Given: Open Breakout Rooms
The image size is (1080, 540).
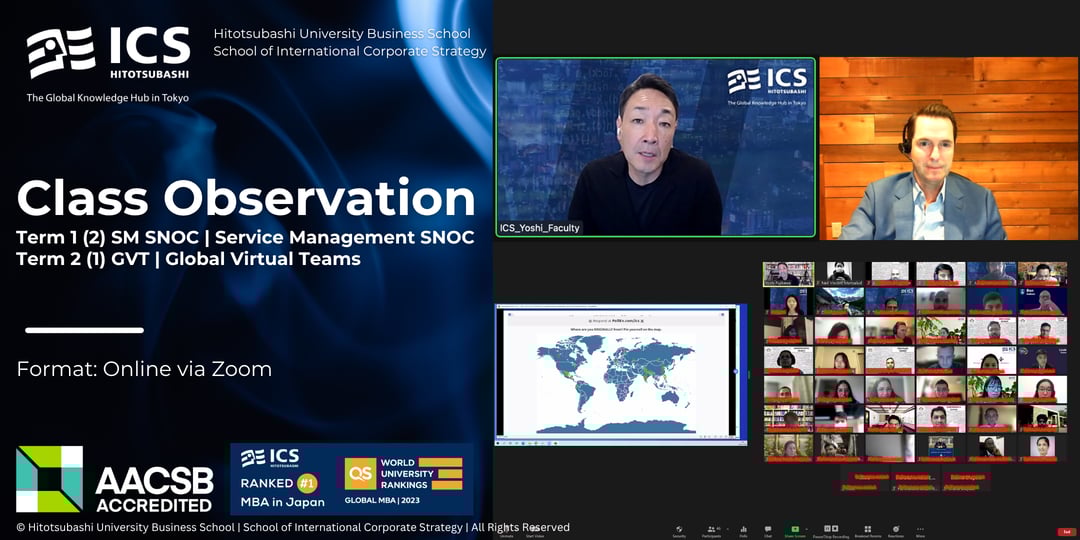Looking at the screenshot, I should click(x=868, y=531).
